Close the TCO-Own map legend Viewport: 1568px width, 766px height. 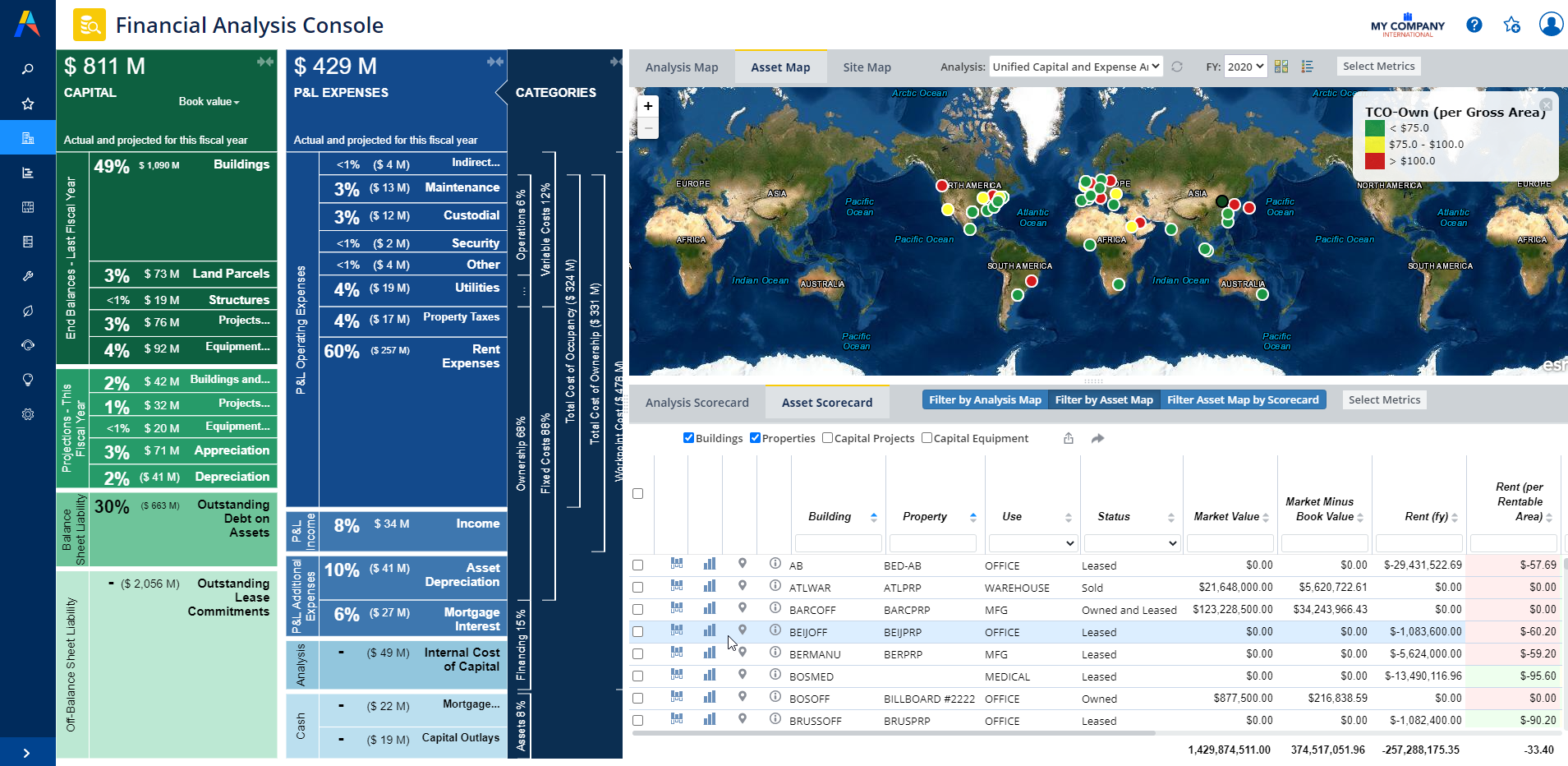pyautogui.click(x=1546, y=104)
